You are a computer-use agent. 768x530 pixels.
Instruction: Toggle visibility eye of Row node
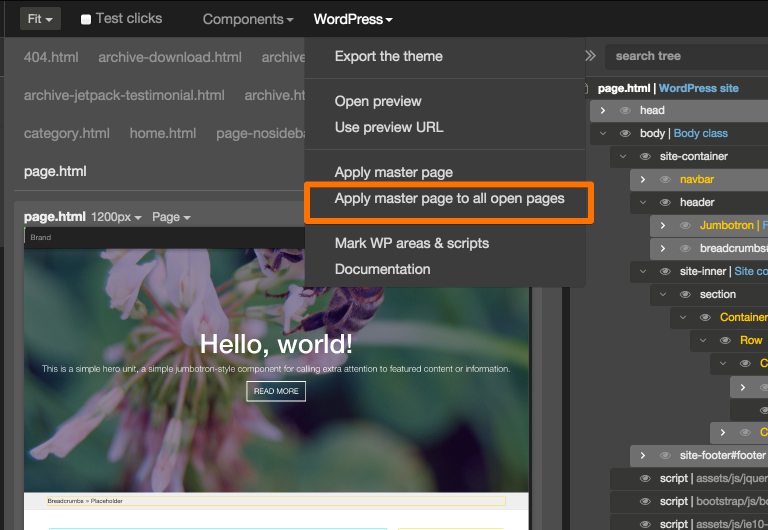(x=725, y=340)
